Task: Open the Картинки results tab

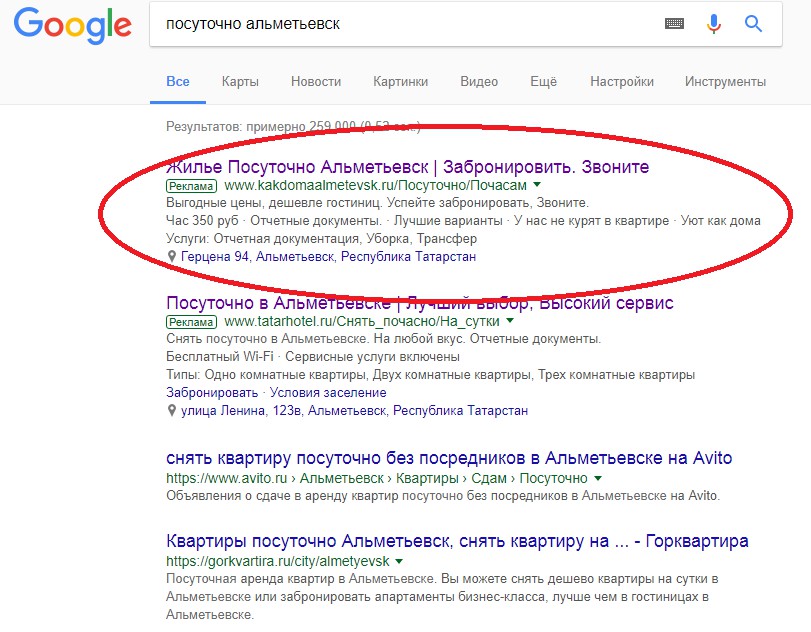Action: (x=400, y=82)
